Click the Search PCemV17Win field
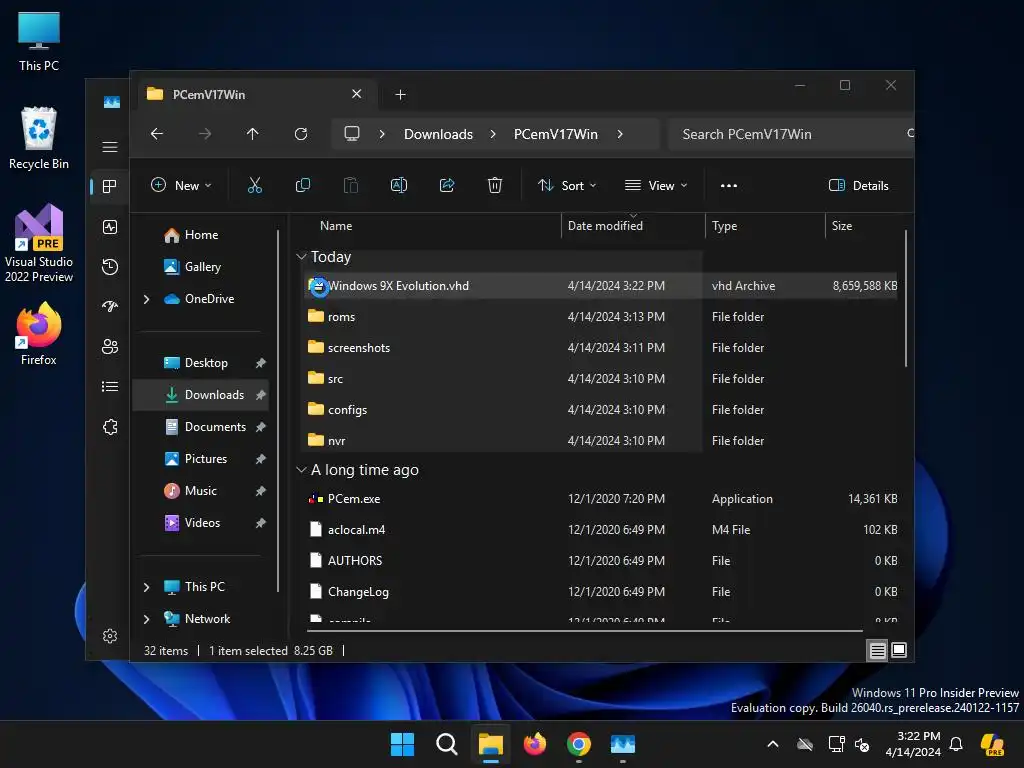Screen dimensions: 1024x768 790,134
